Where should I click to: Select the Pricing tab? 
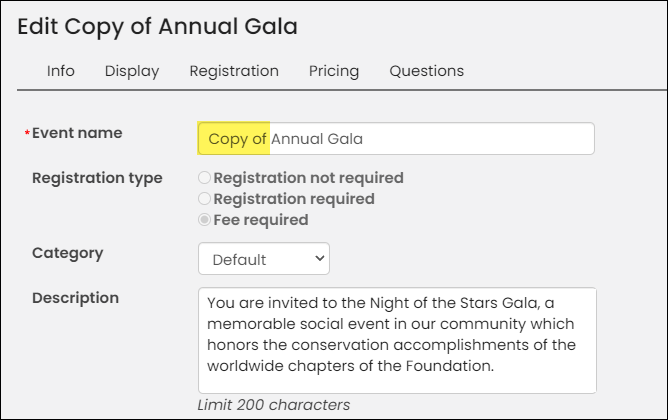(x=334, y=71)
